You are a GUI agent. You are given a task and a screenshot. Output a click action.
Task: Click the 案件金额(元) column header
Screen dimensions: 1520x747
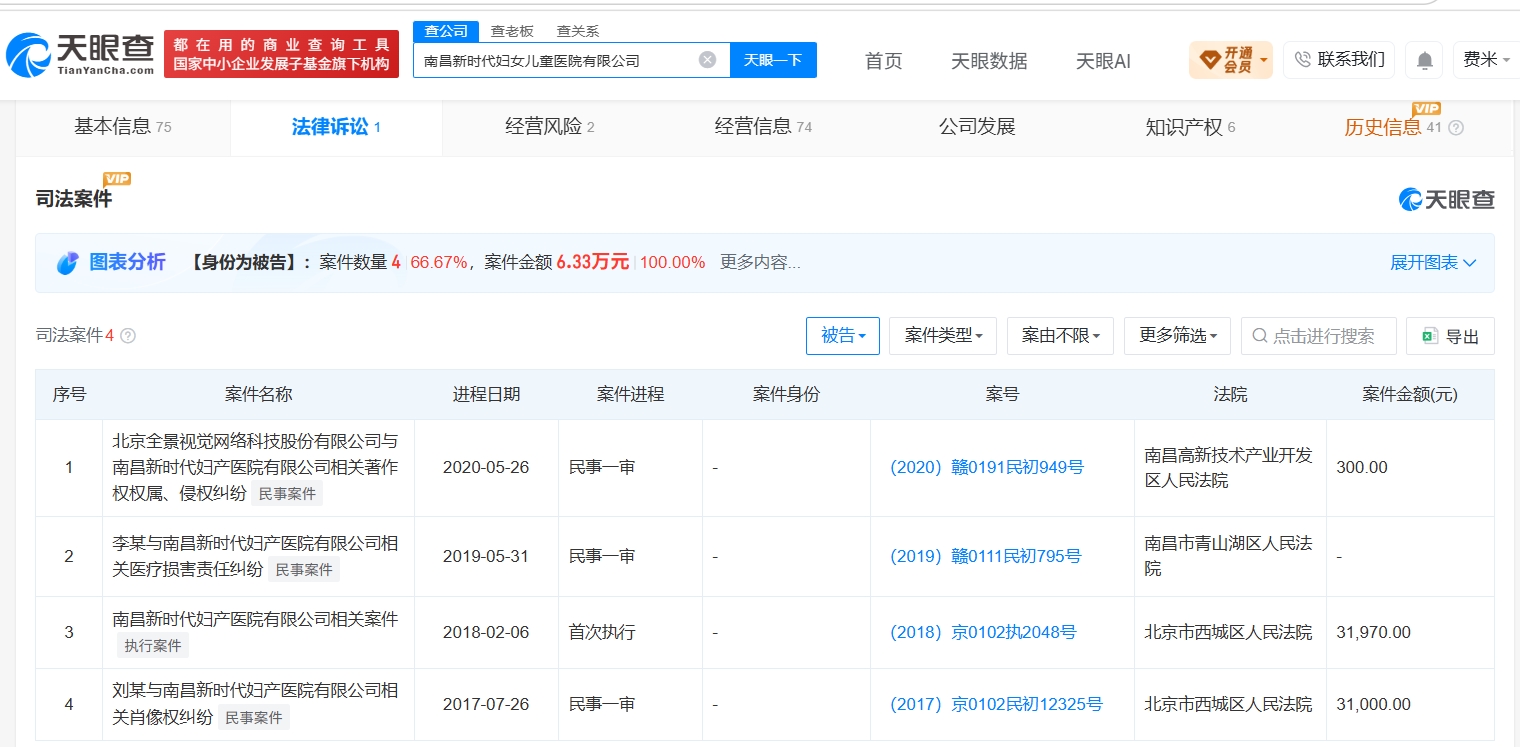tap(1410, 394)
